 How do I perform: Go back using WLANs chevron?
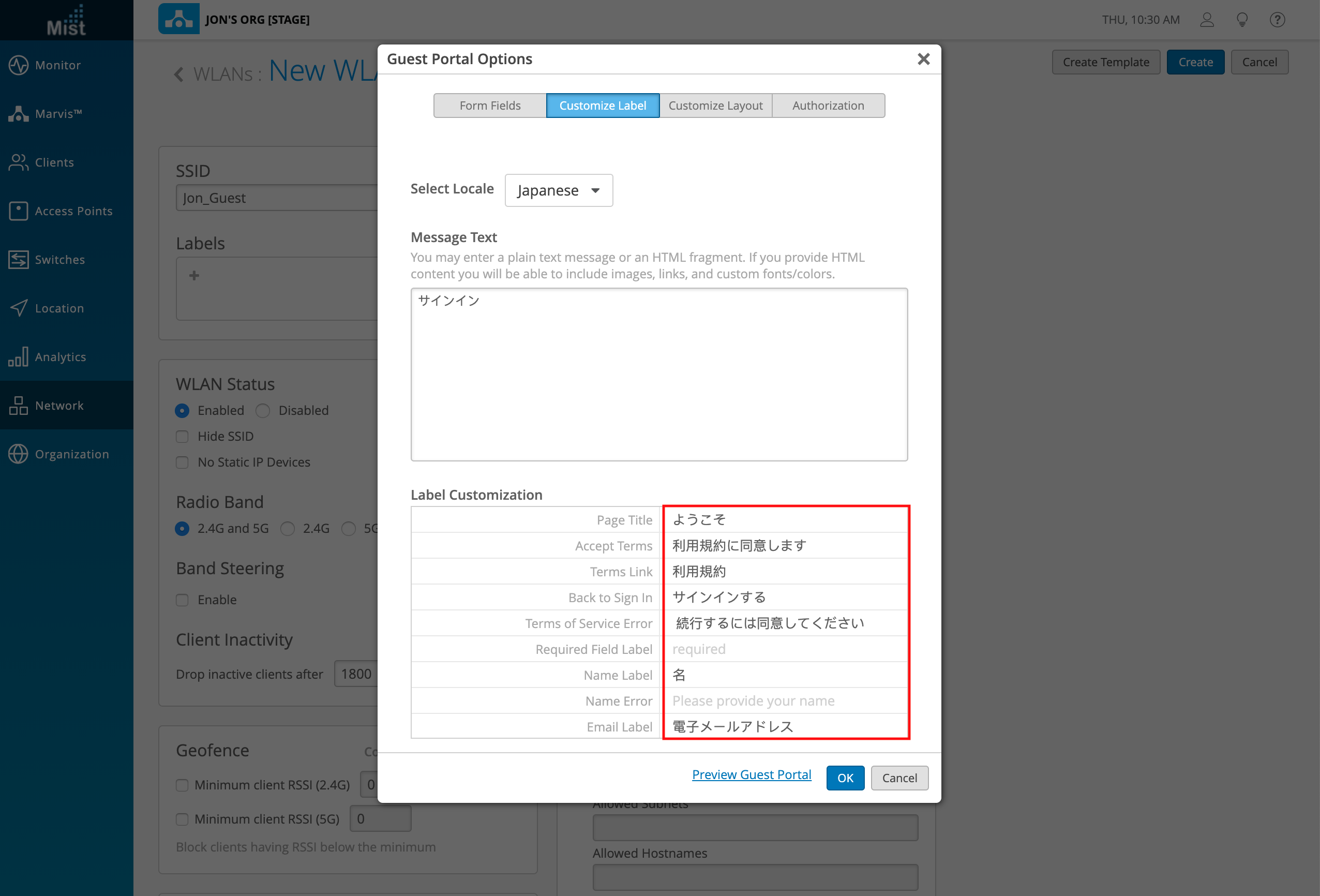point(179,74)
